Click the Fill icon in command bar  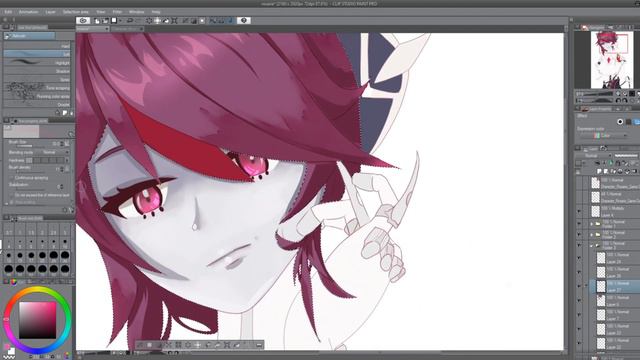[166, 20]
